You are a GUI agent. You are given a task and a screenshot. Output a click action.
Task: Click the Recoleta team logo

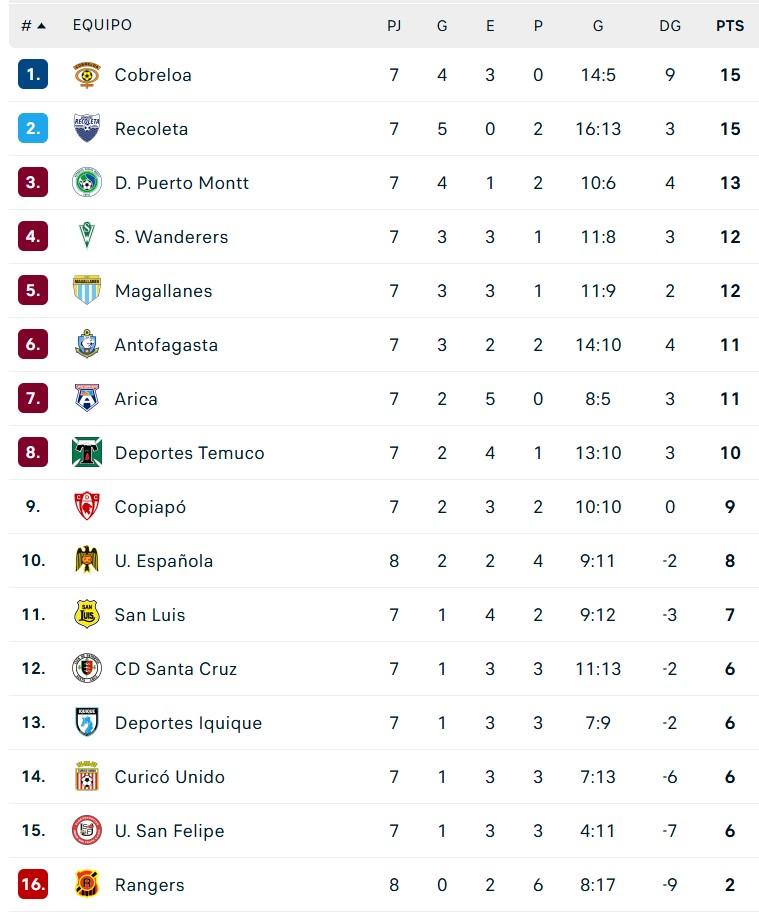(87, 129)
